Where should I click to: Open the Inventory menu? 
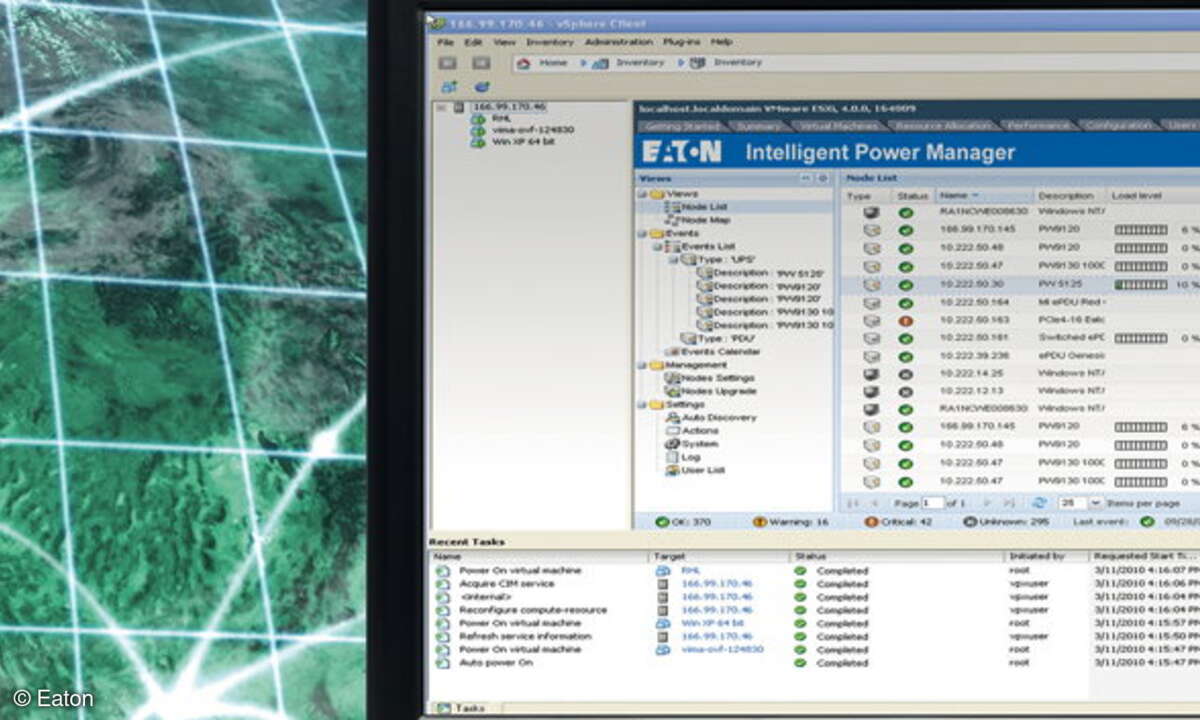[549, 42]
